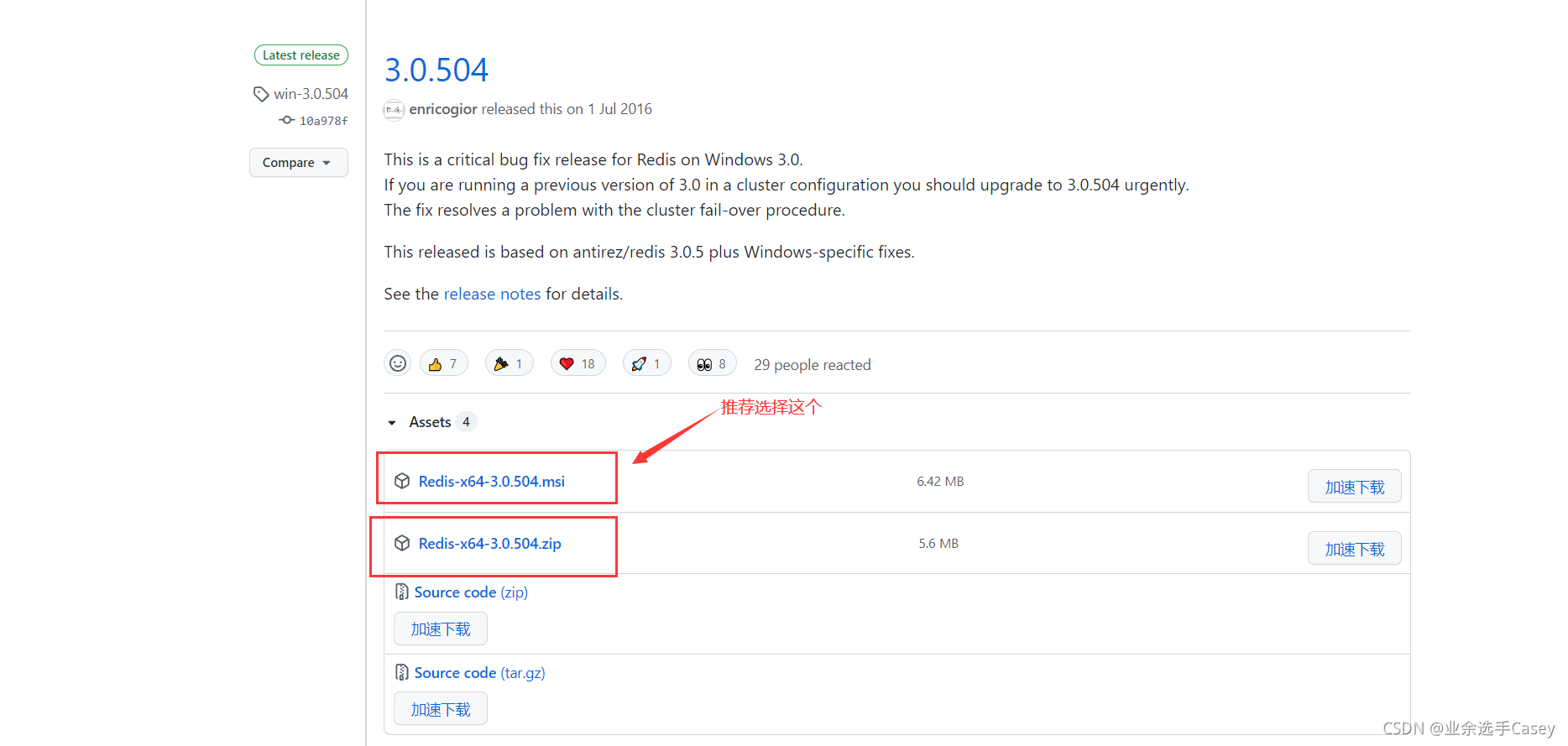Click 加速下载 button for the msi file

pyautogui.click(x=1354, y=487)
